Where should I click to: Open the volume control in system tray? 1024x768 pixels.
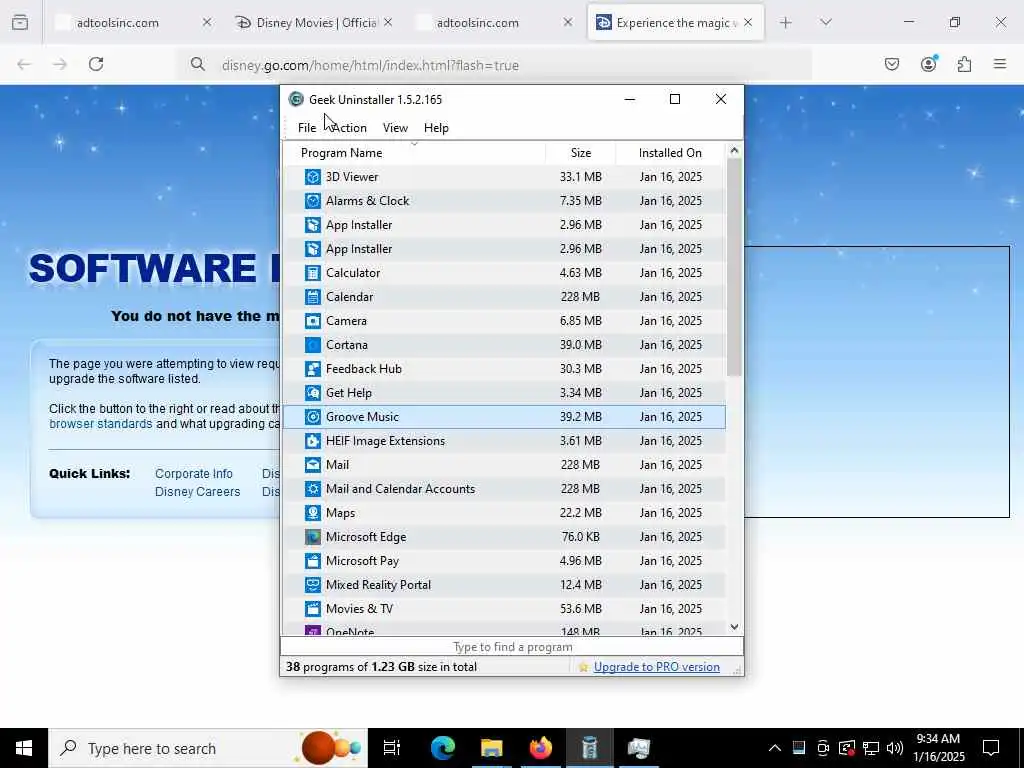tap(894, 748)
